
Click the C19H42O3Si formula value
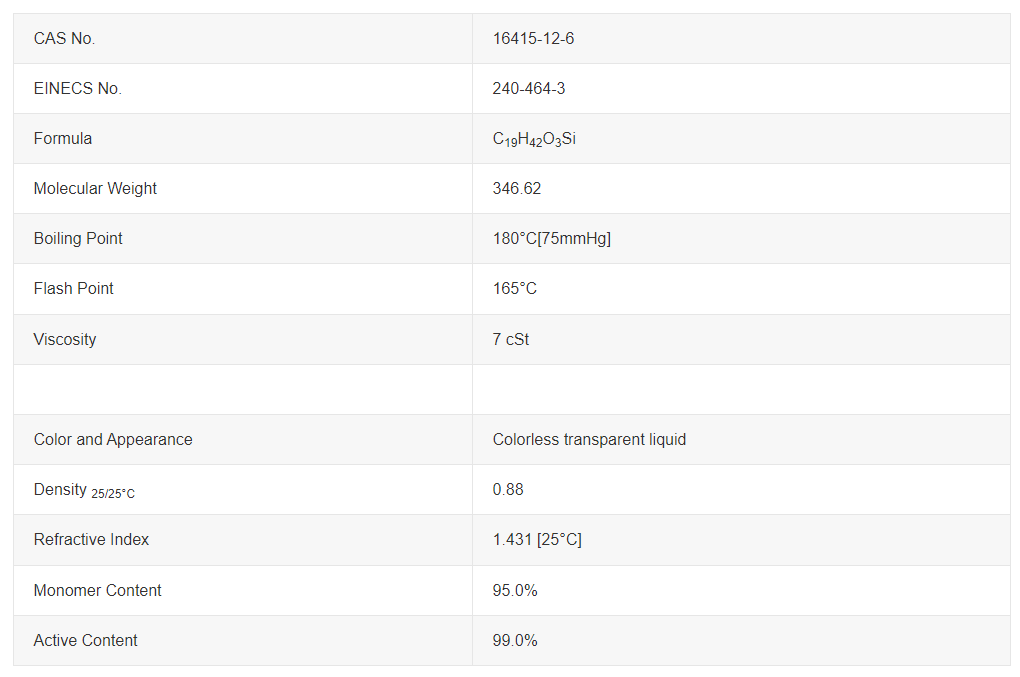point(534,139)
